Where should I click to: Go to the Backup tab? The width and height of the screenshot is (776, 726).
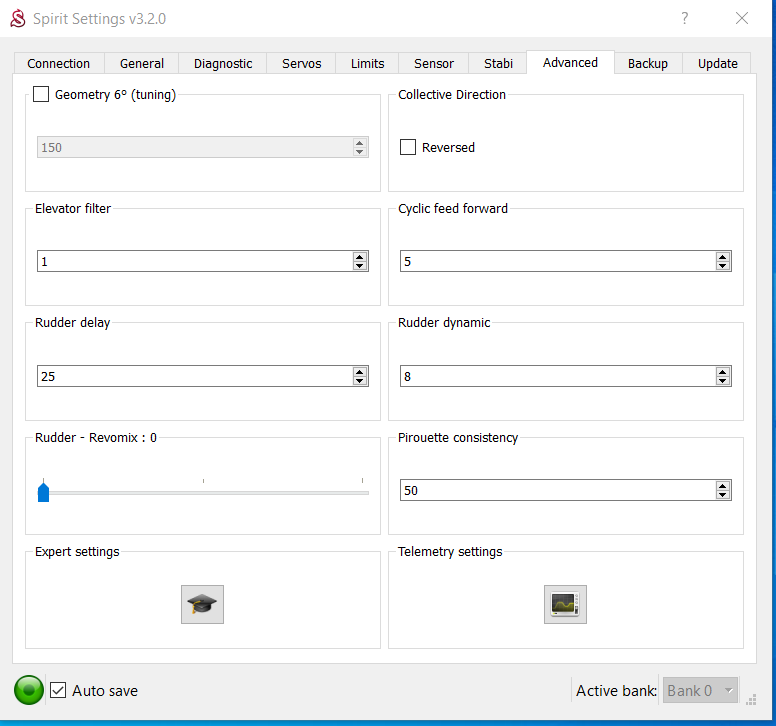point(647,63)
